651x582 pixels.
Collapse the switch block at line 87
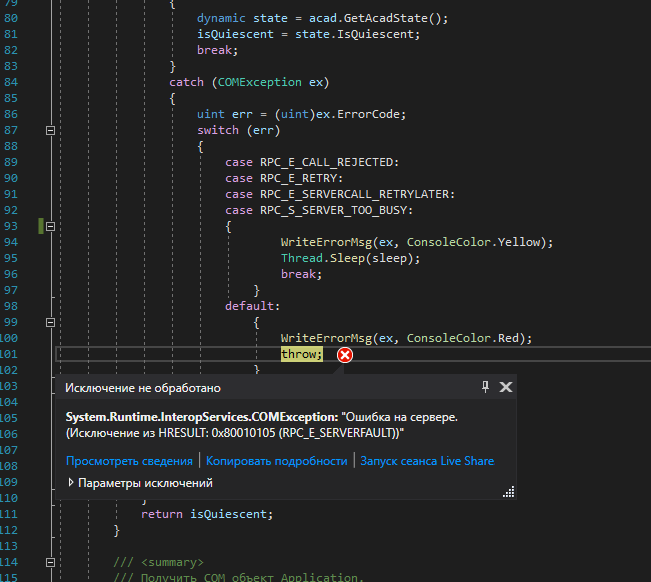(x=50, y=130)
